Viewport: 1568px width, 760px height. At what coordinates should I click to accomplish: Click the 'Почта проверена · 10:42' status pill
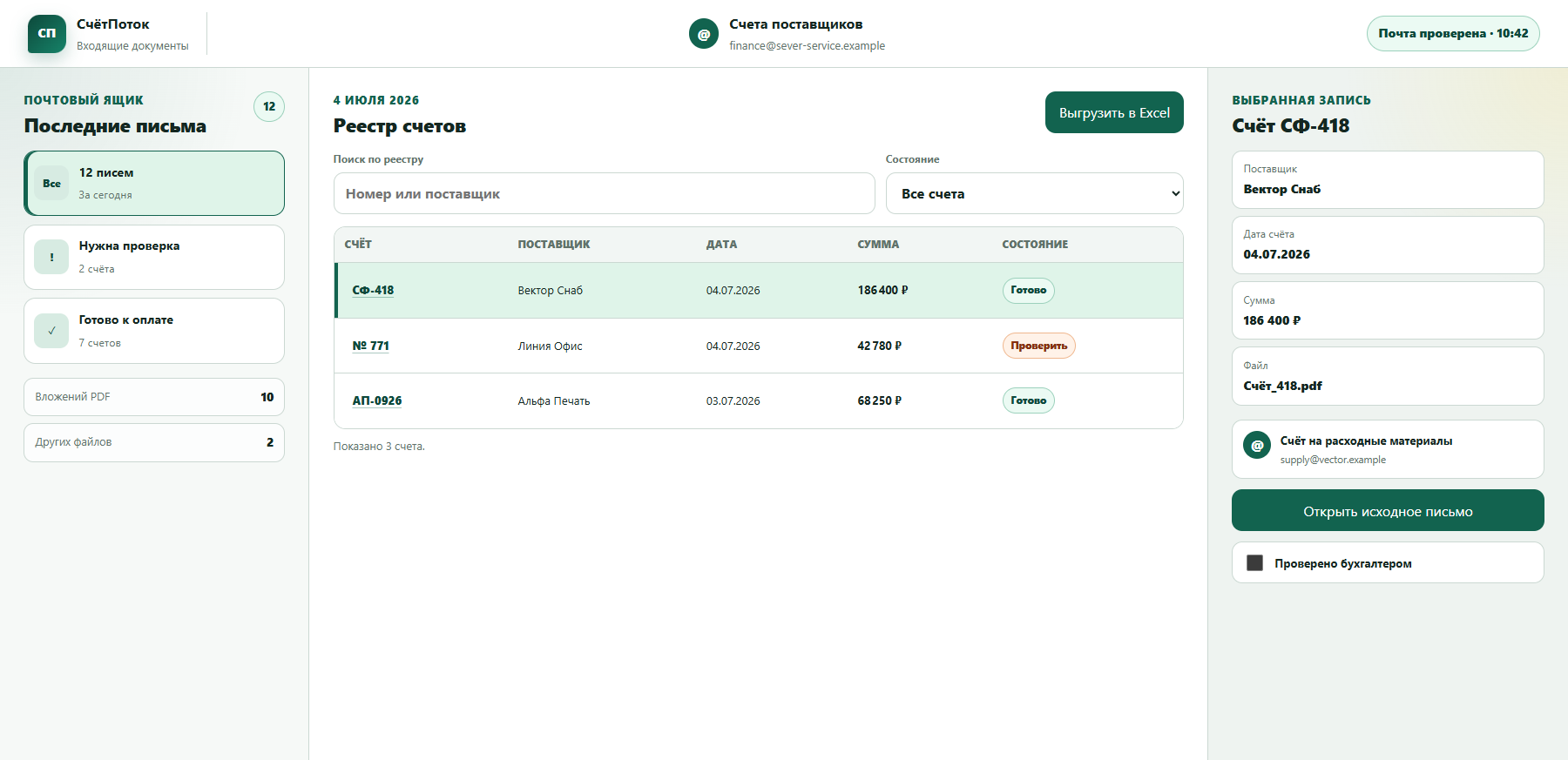pyautogui.click(x=1453, y=33)
